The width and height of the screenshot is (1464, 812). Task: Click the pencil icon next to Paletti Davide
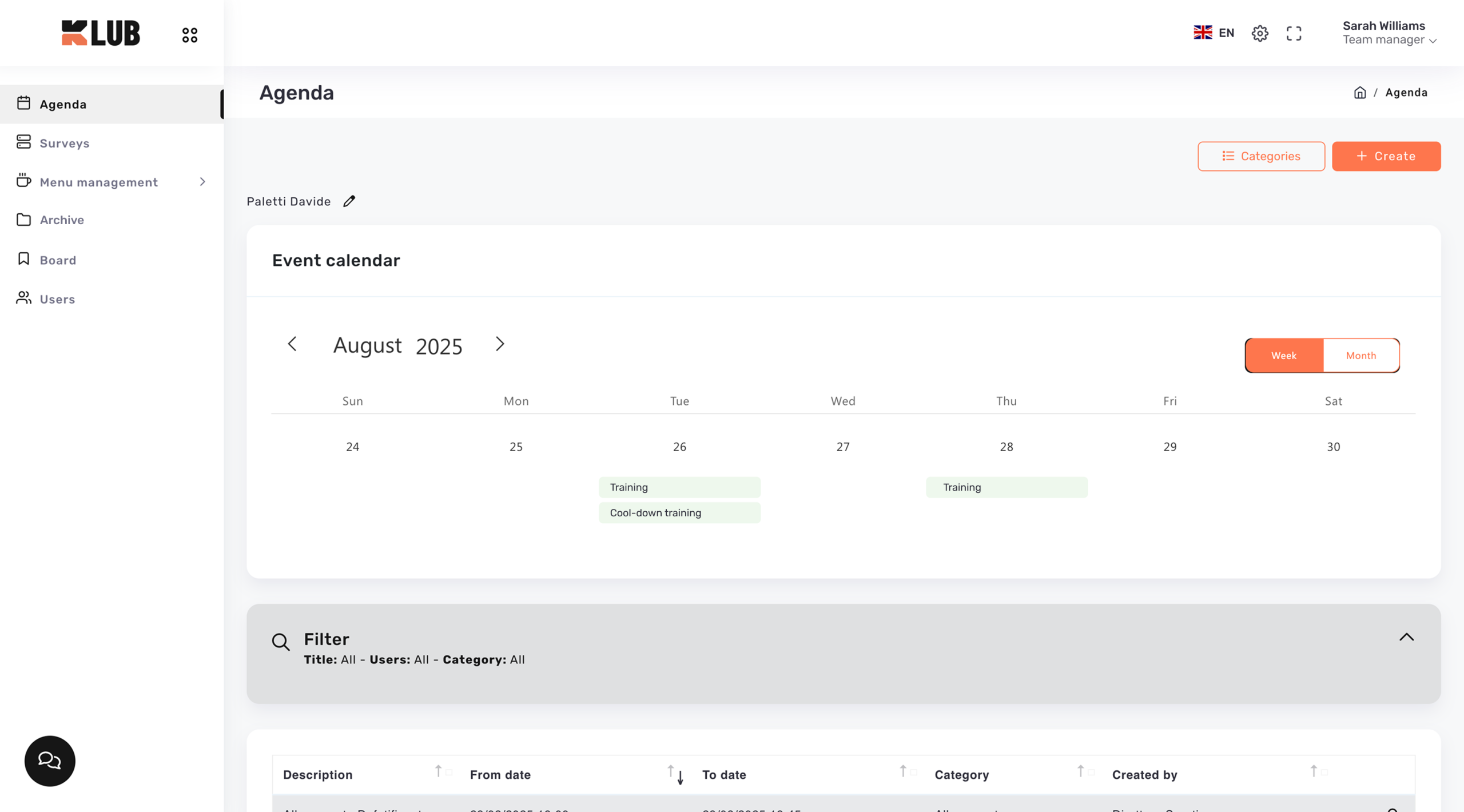[x=349, y=201]
